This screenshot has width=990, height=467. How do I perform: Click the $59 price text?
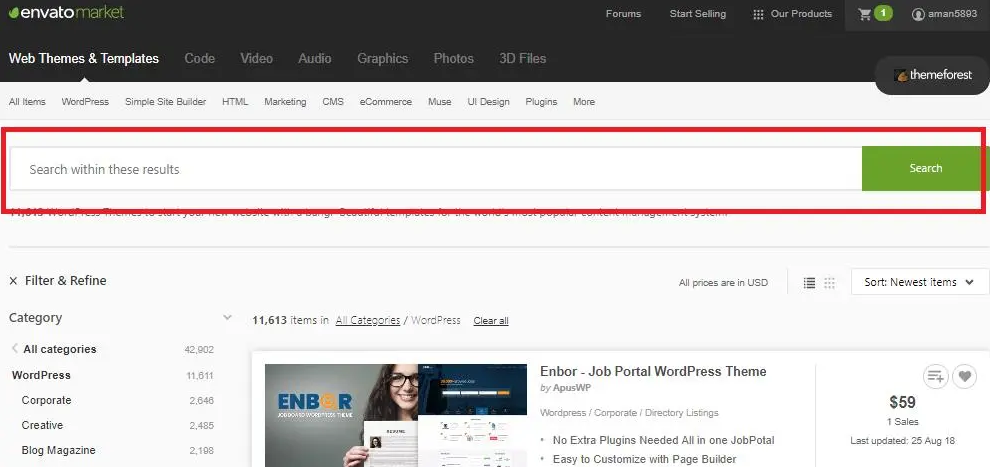902,402
